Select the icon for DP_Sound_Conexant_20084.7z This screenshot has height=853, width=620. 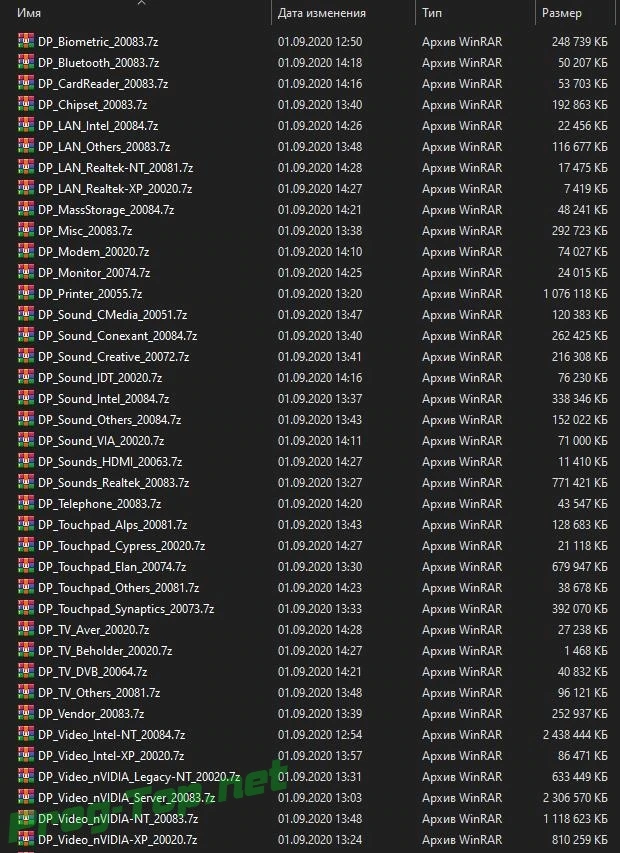26,336
